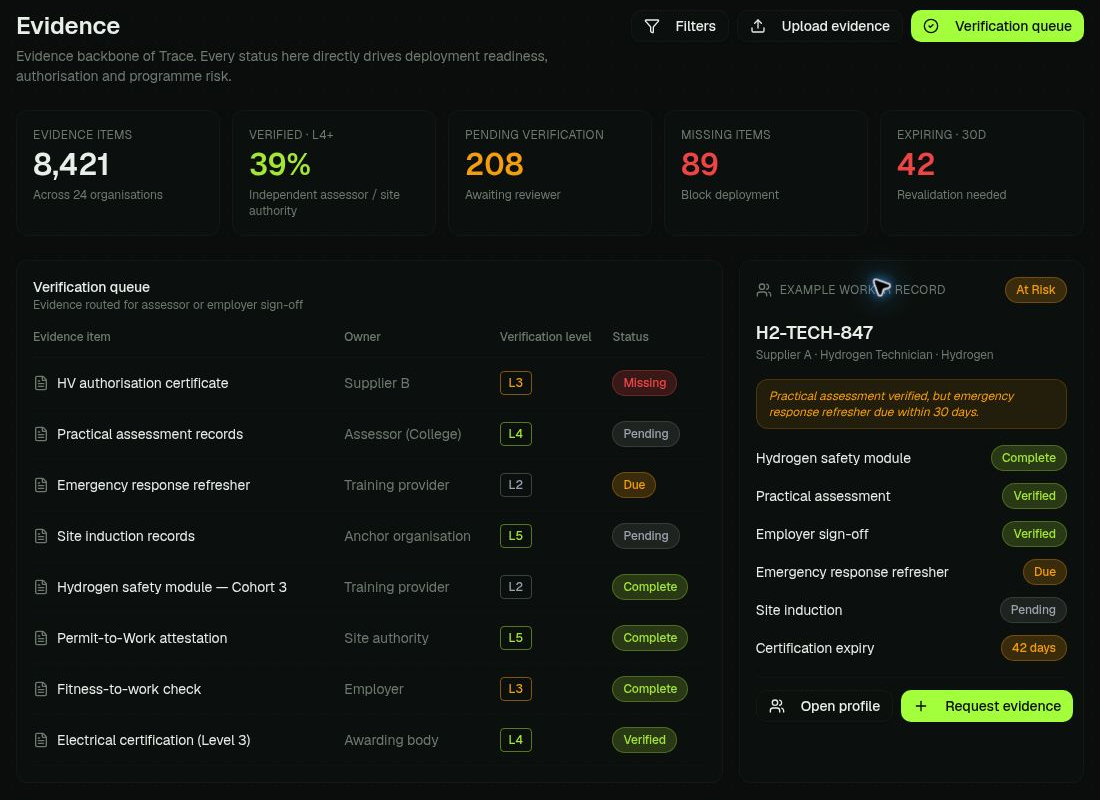Click Pending status for Site induction records
Viewport: 1100px width, 800px height.
[x=645, y=536]
